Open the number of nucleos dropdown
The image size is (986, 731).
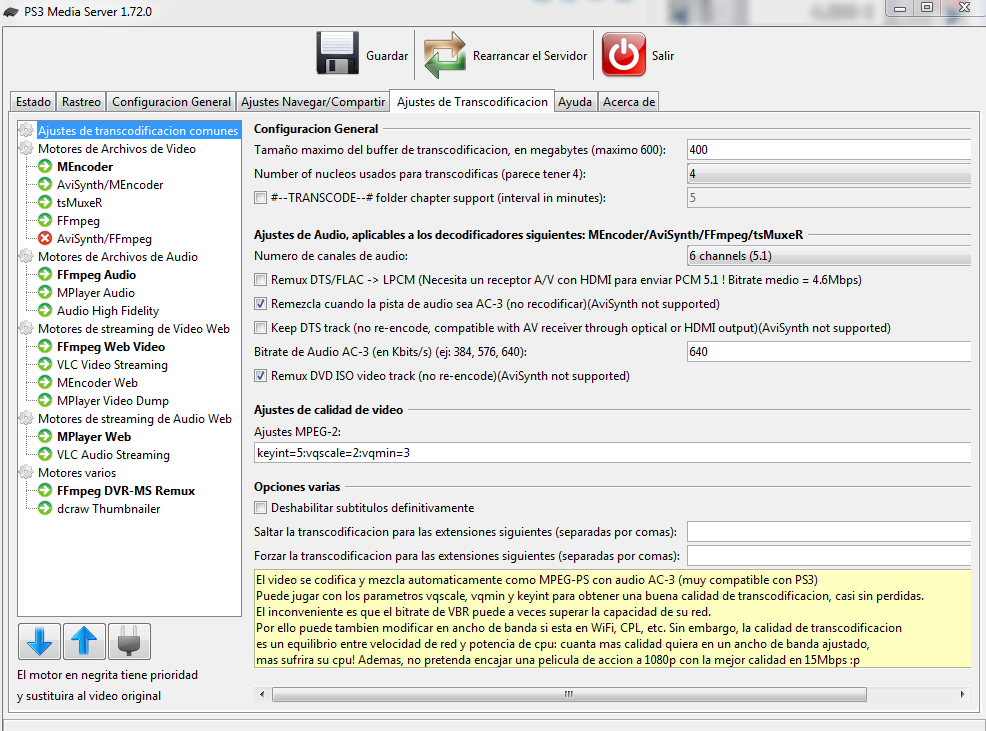point(830,174)
